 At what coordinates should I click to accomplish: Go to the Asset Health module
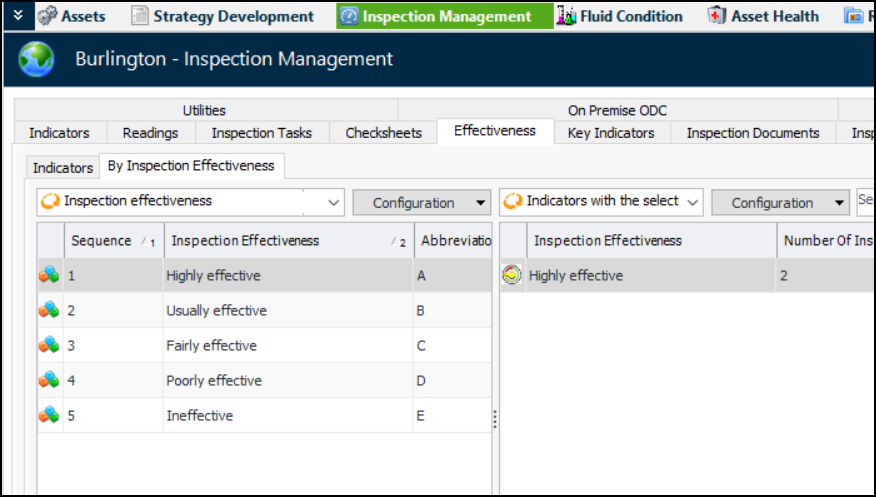763,16
